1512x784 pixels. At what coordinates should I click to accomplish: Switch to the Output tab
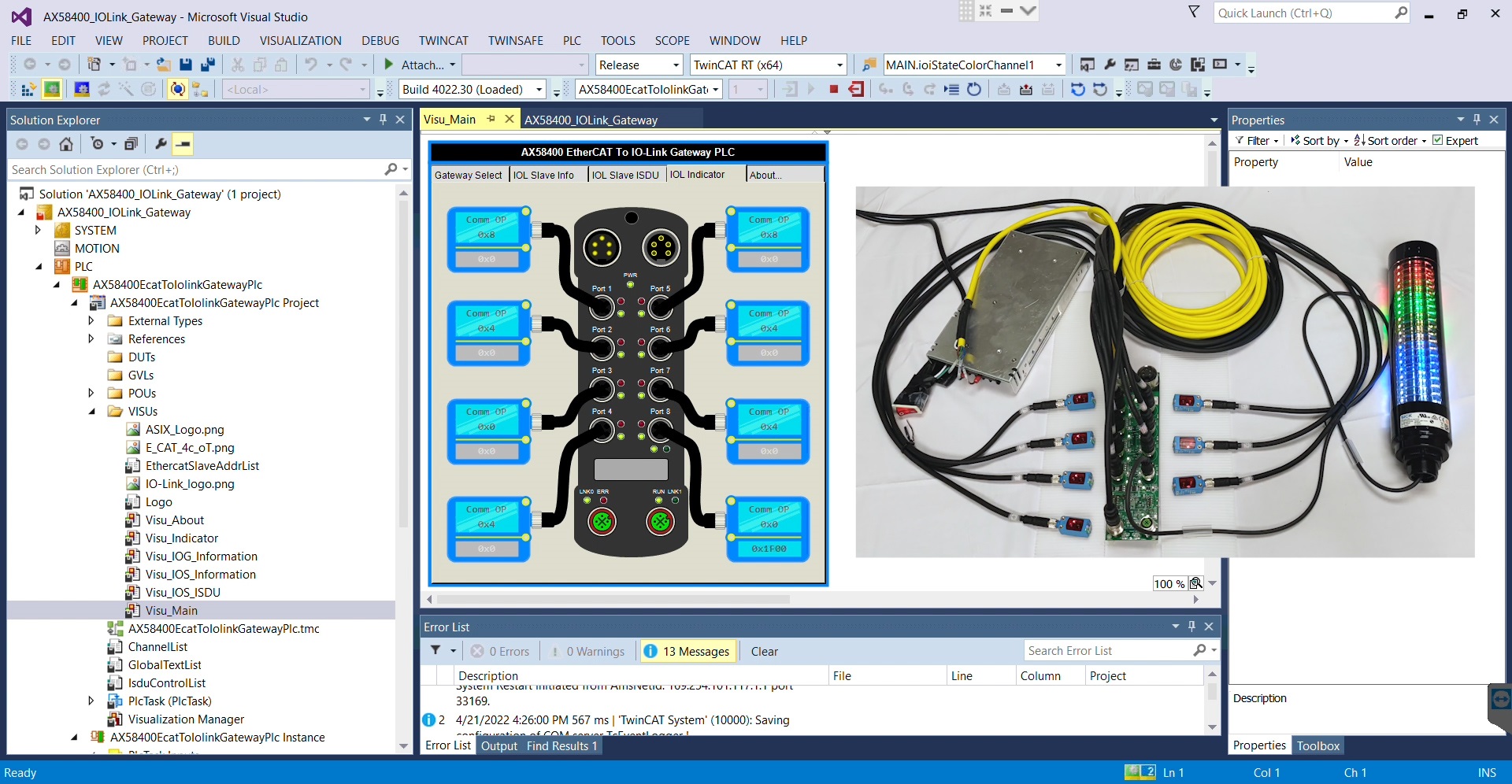[499, 745]
